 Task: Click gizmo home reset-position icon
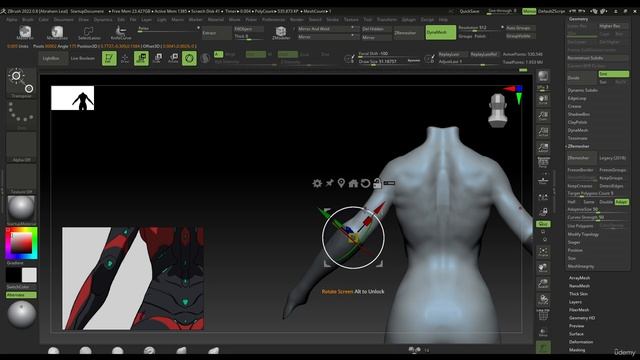353,183
